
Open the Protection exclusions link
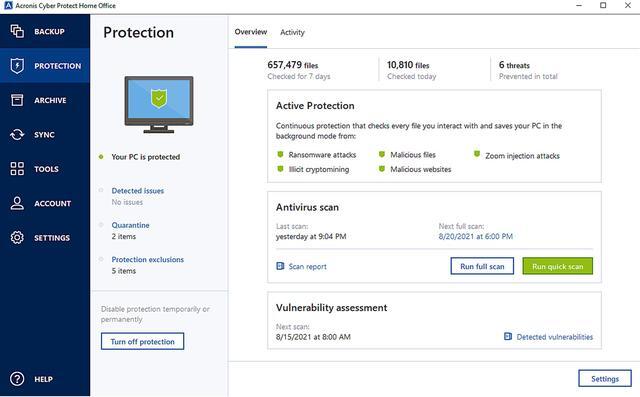(x=148, y=259)
